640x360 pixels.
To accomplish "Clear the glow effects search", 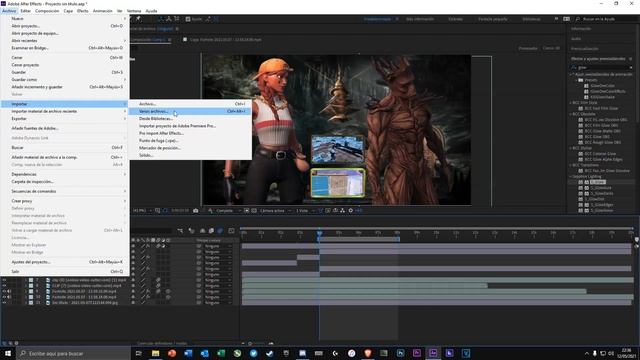I will tap(631, 67).
